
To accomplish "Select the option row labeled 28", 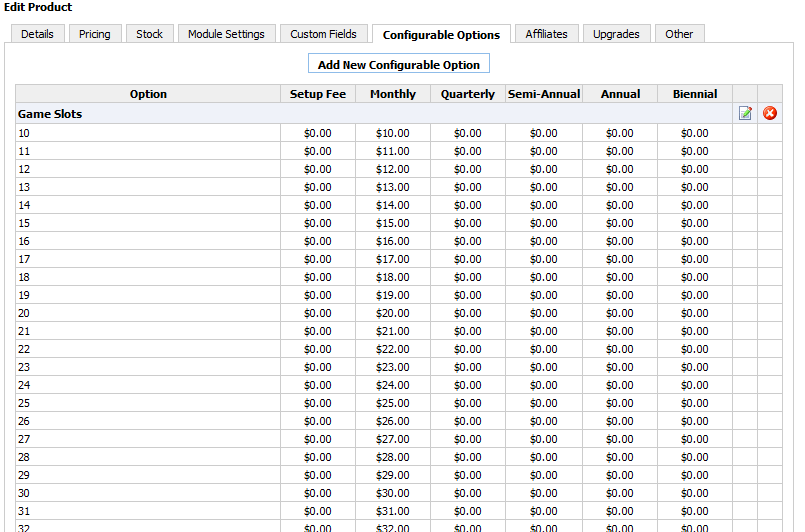I will click(x=399, y=457).
